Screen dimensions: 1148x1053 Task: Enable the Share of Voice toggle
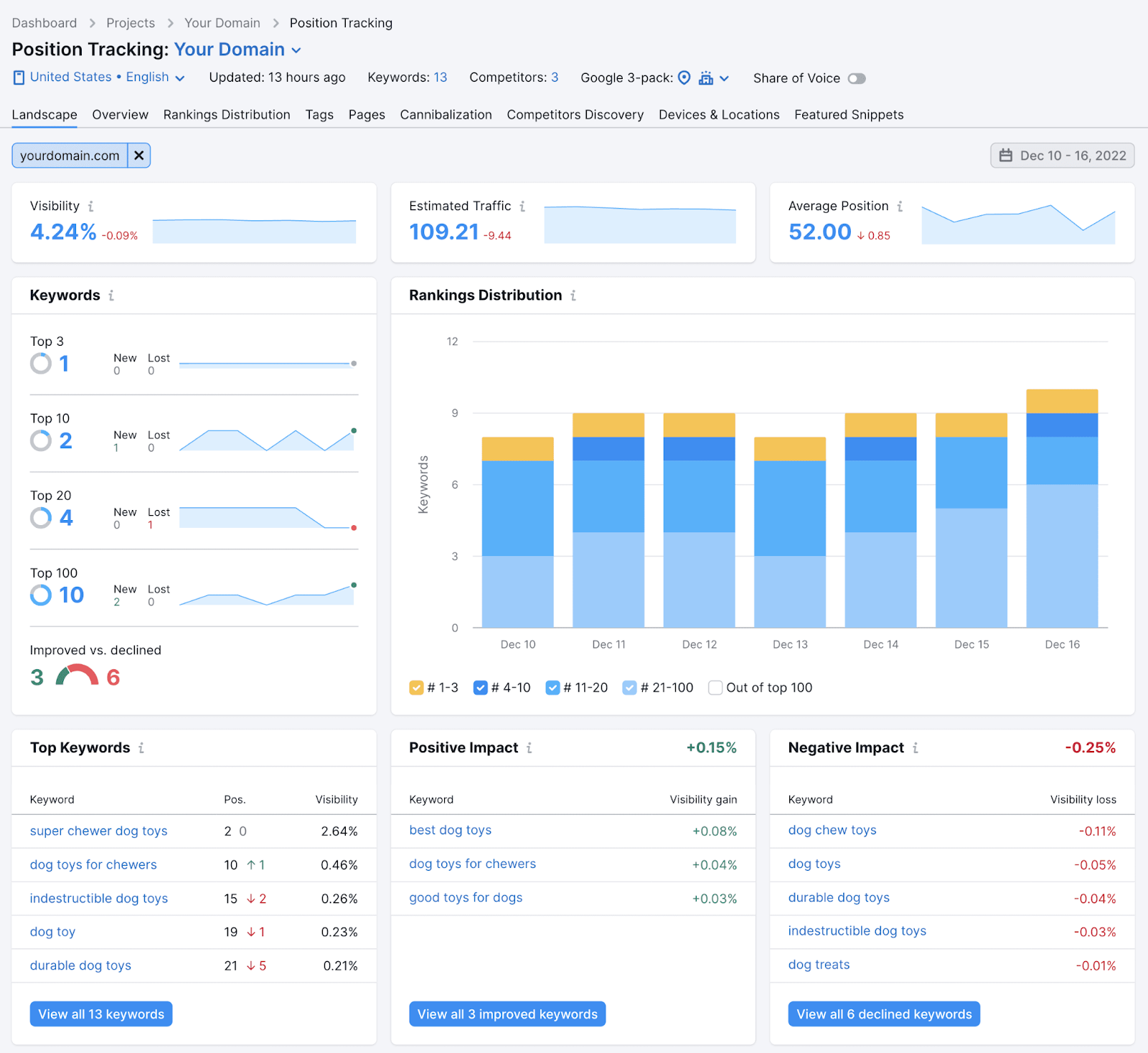coord(857,78)
